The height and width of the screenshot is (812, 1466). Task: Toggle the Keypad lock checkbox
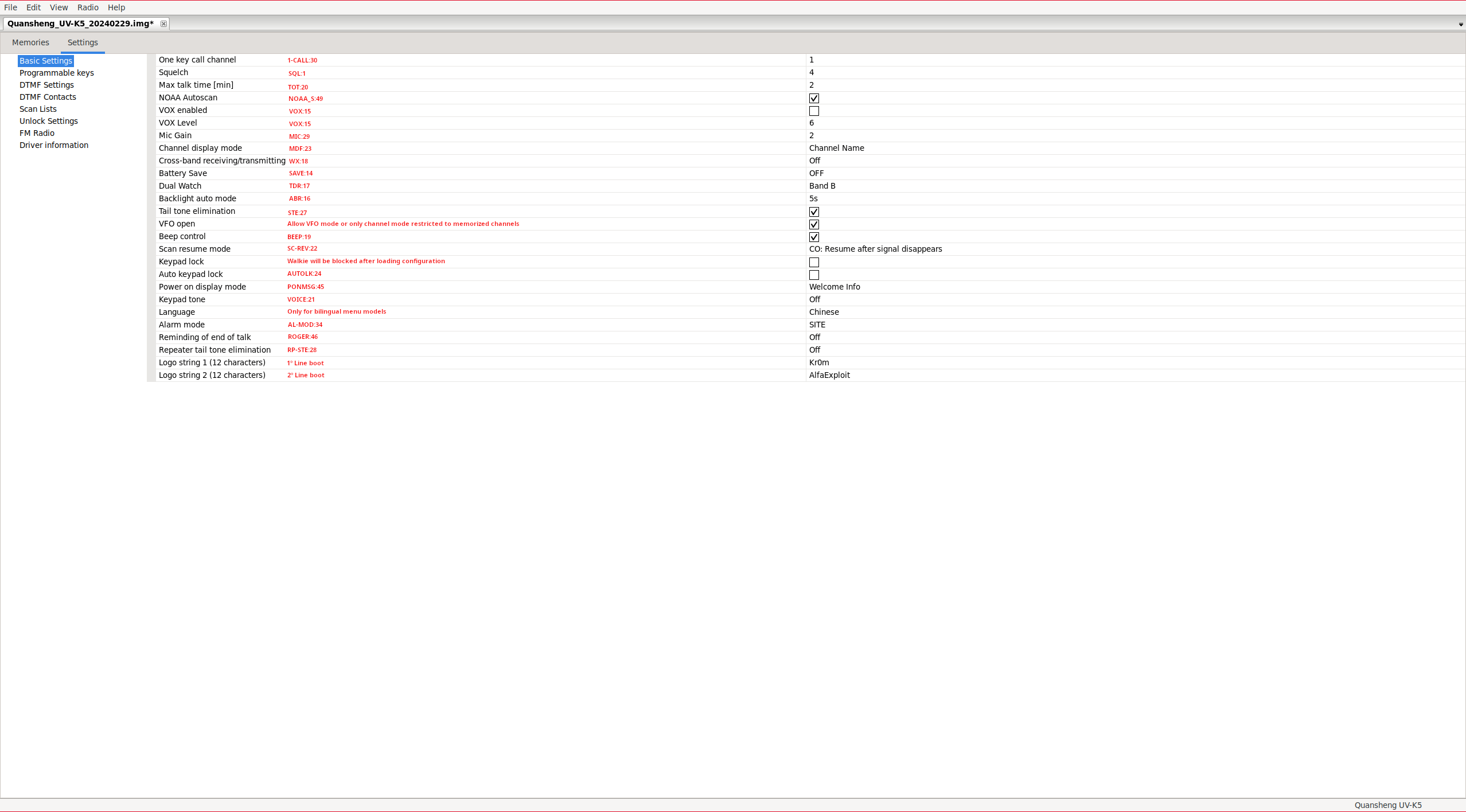click(x=814, y=262)
